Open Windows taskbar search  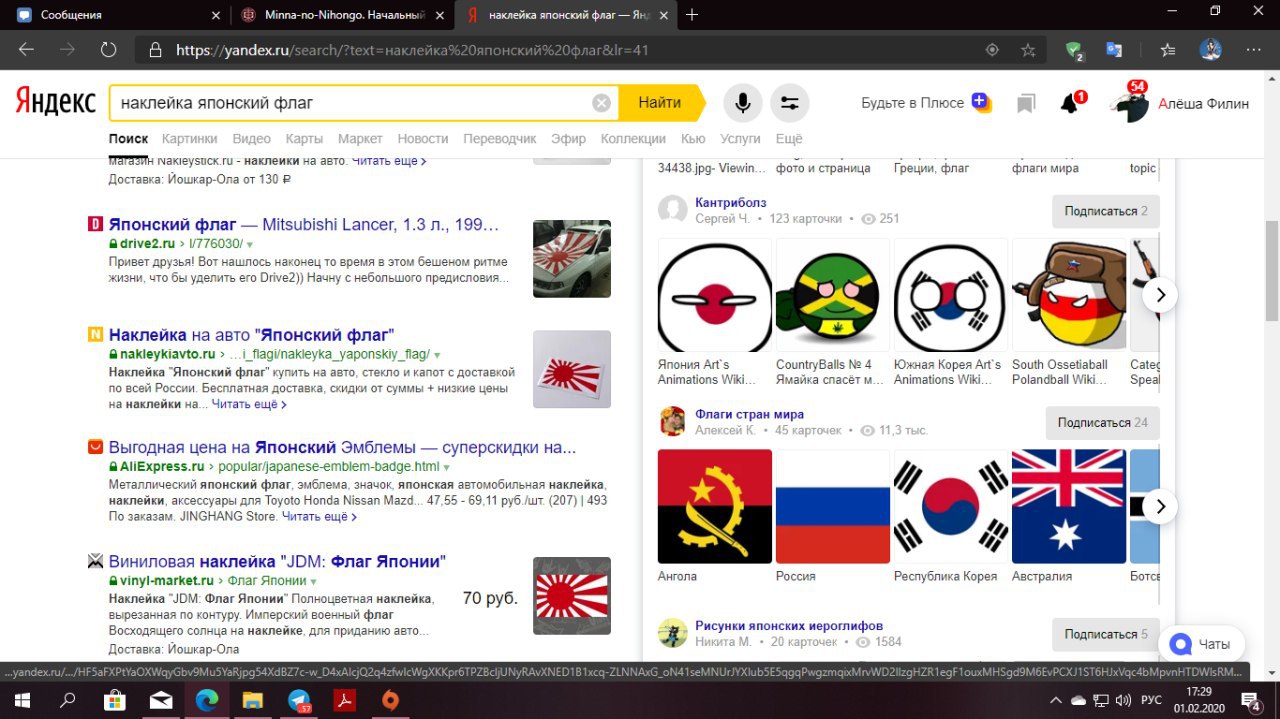pos(69,700)
